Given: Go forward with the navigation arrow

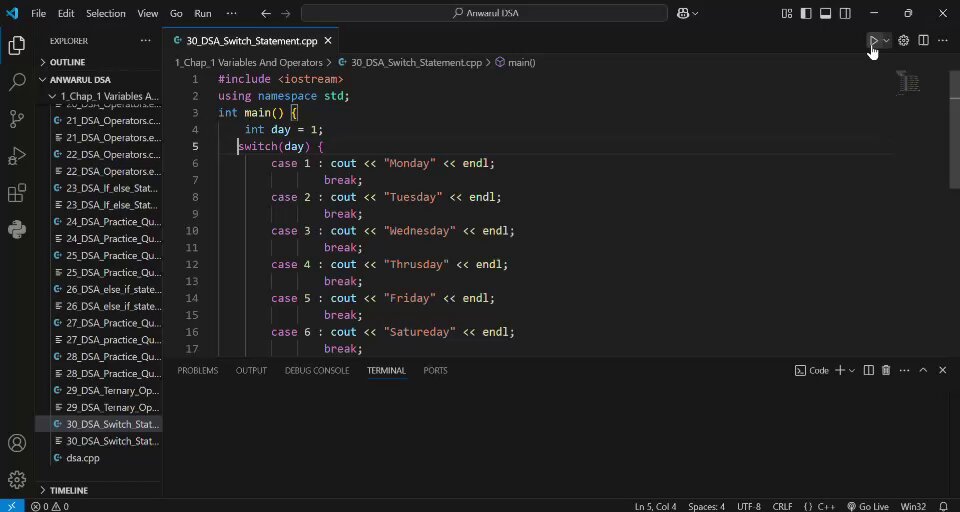Looking at the screenshot, I should pyautogui.click(x=285, y=13).
